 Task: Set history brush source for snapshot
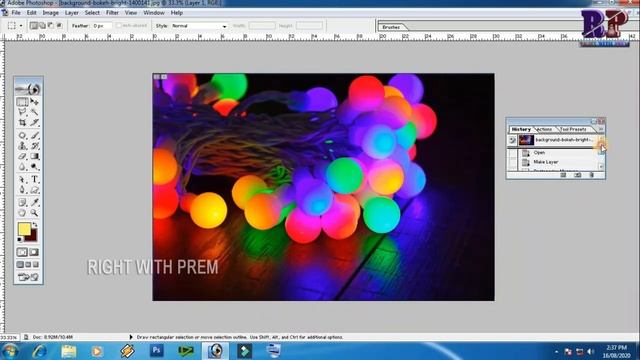pos(512,140)
